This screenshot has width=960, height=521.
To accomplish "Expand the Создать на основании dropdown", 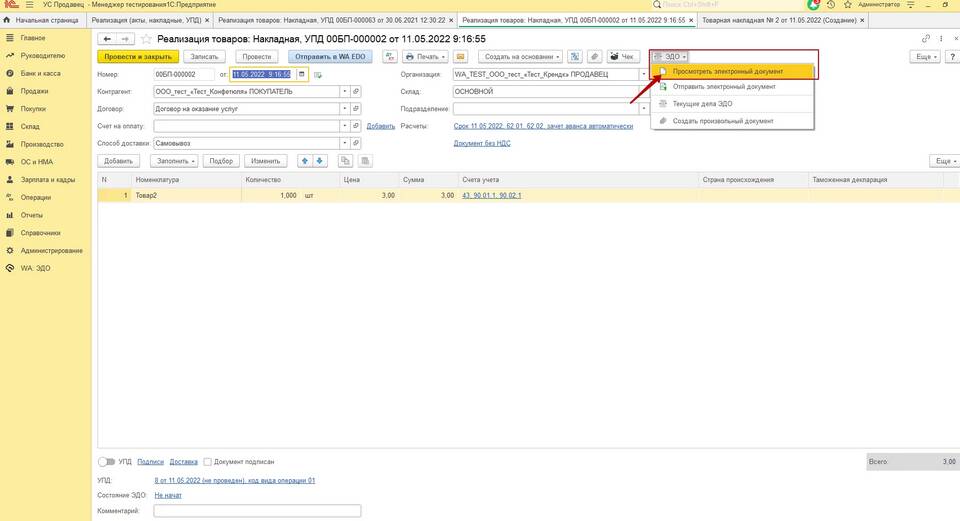I will 522,56.
